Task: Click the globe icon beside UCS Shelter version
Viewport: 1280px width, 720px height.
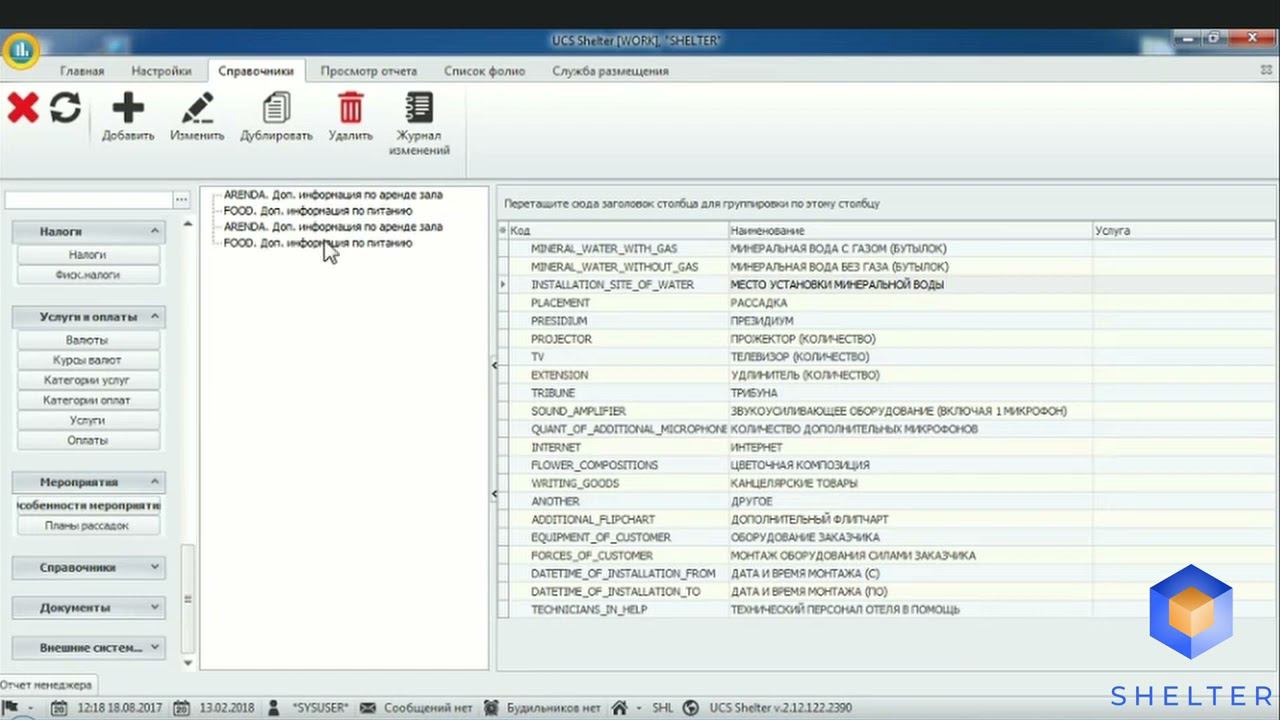Action: 690,707
